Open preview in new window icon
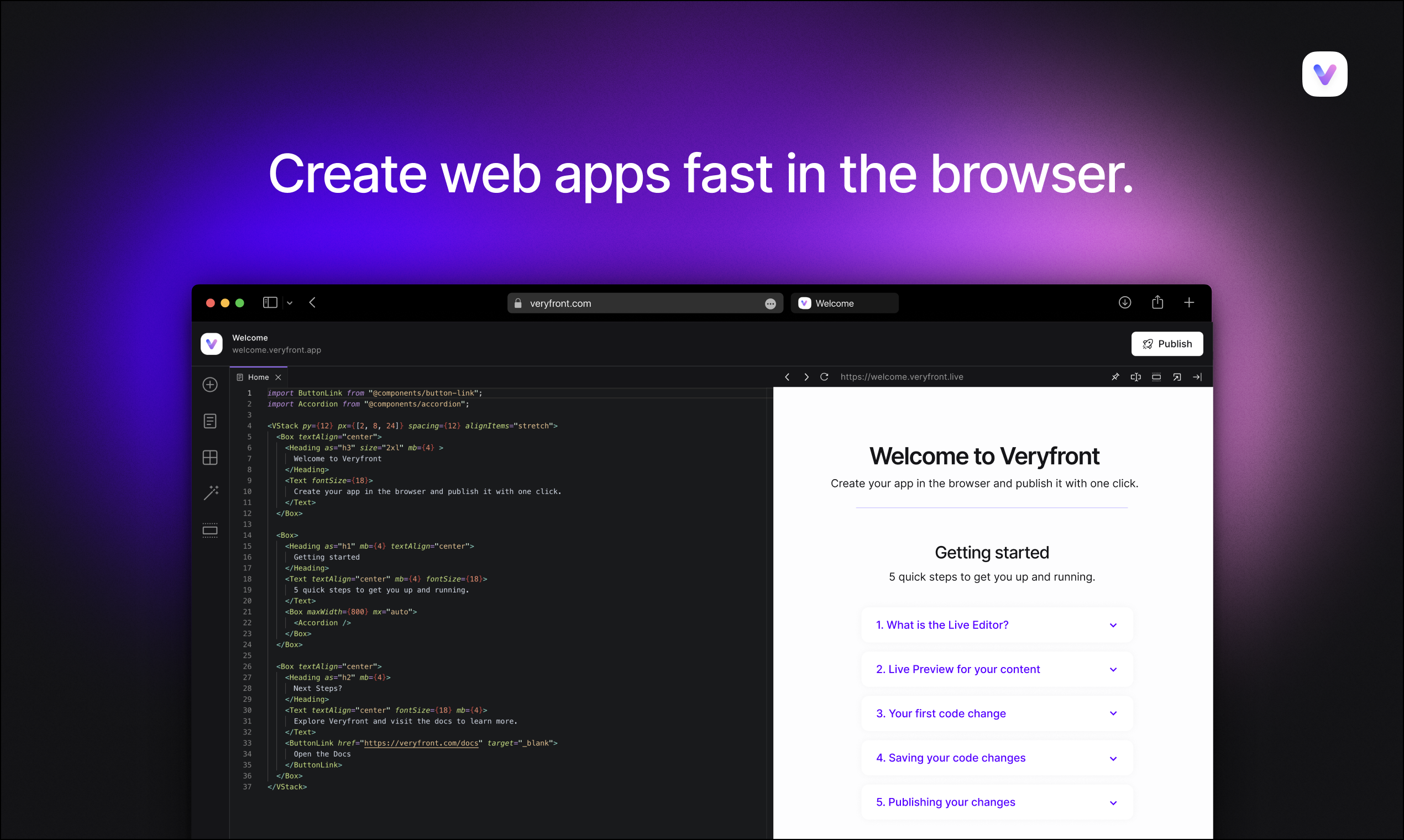 1176,377
